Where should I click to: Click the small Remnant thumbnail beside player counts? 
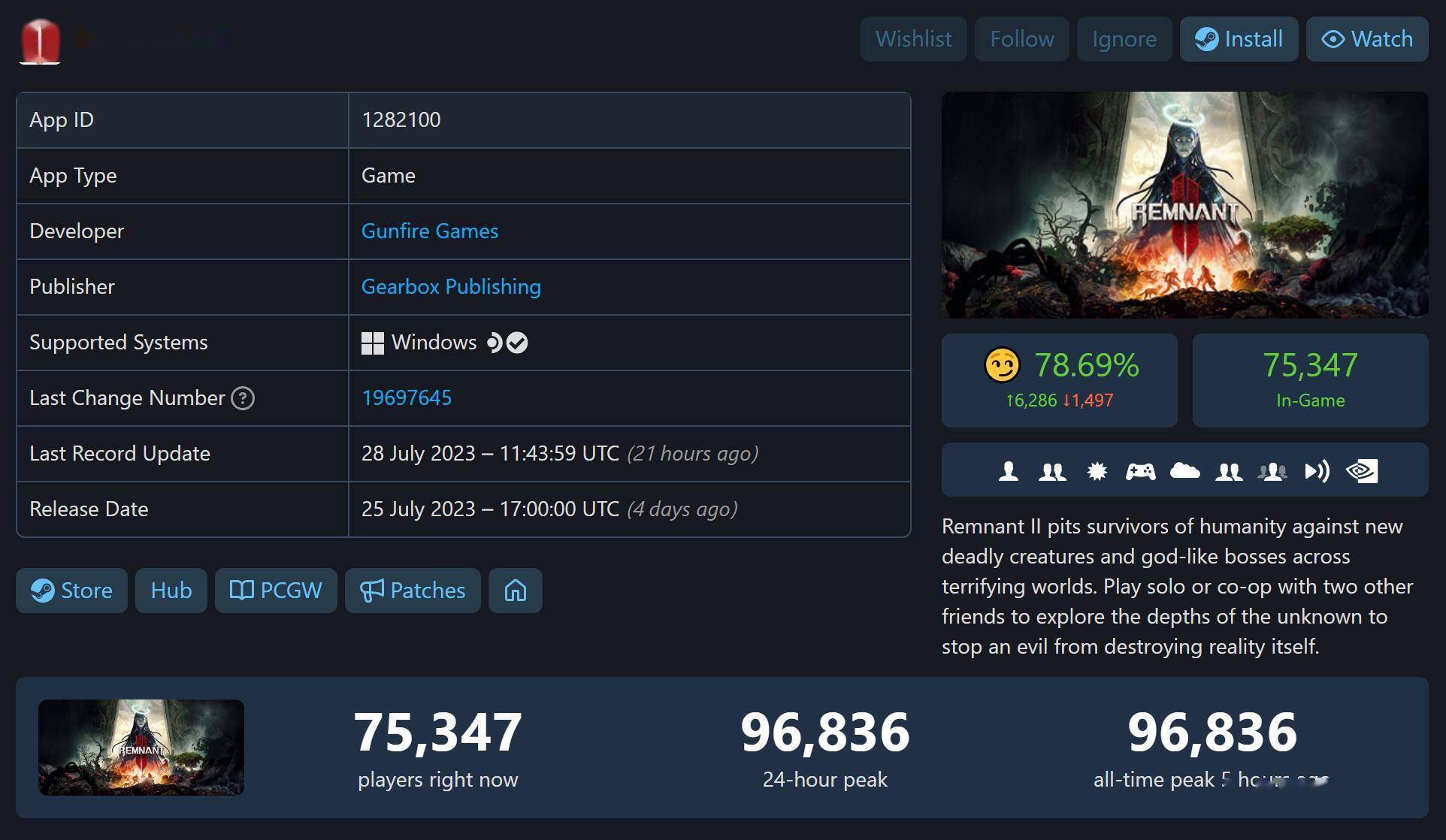coord(141,748)
